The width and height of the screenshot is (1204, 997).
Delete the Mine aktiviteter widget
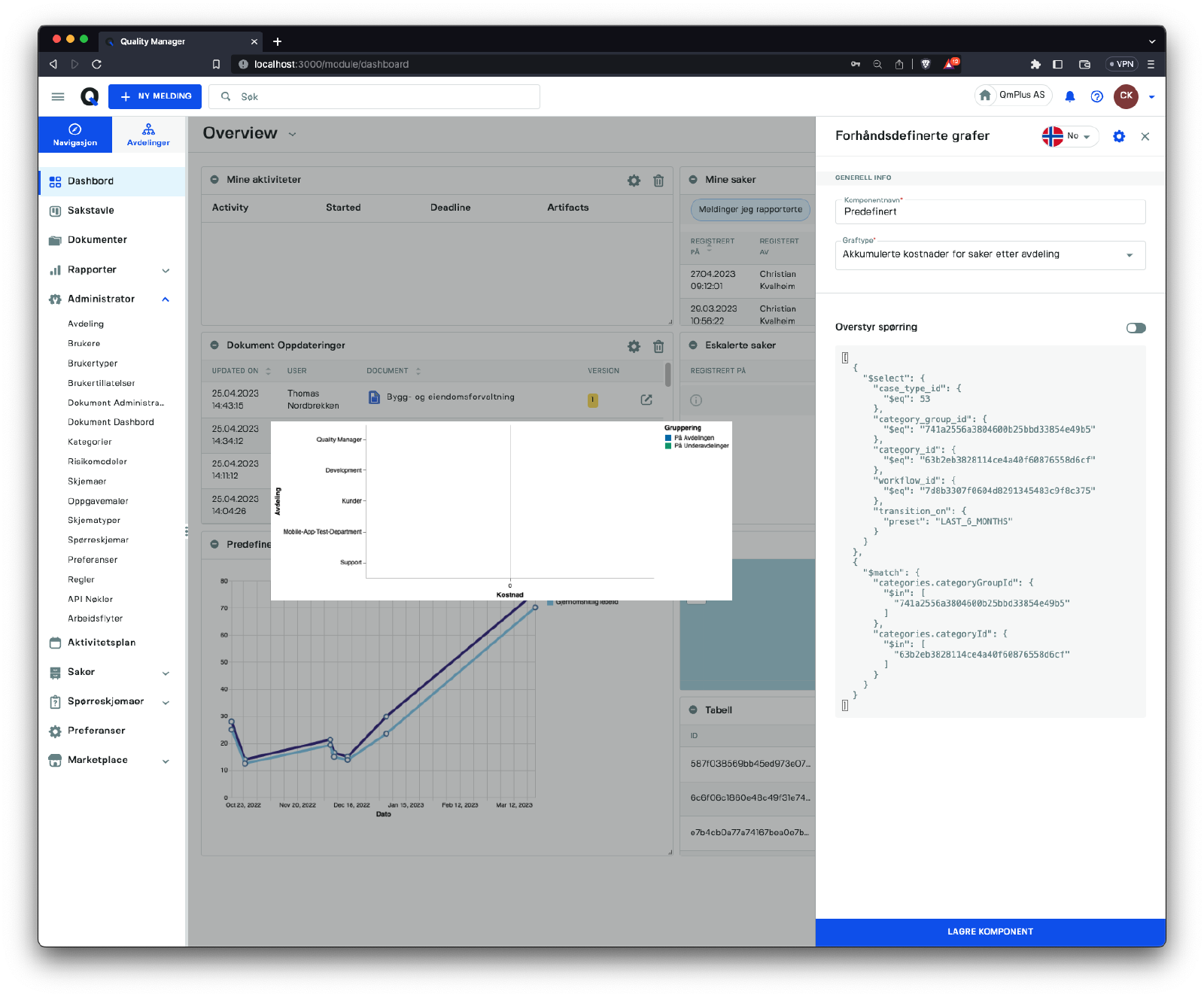pyautogui.click(x=658, y=181)
